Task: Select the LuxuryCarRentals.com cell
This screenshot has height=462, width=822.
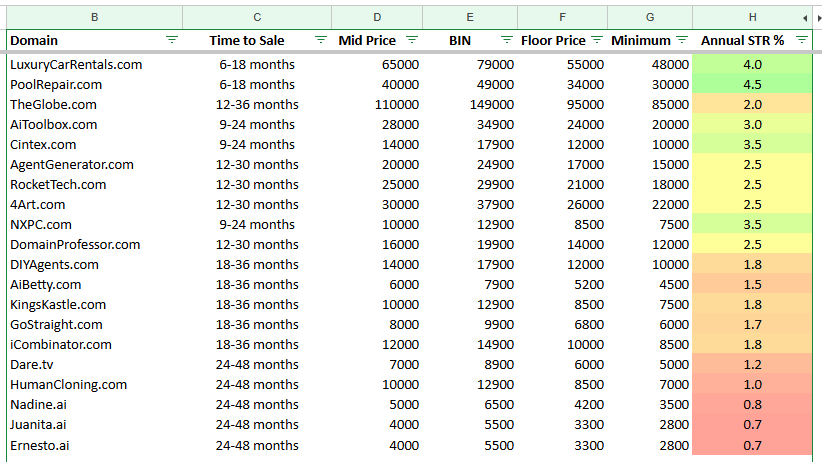Action: click(x=94, y=65)
